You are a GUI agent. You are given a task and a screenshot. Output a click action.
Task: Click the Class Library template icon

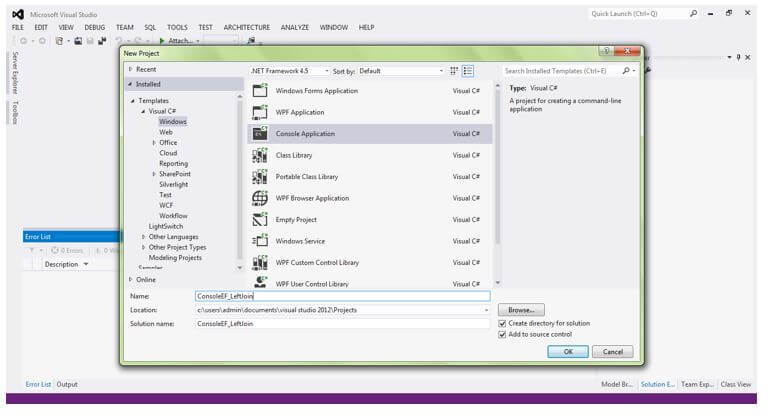pyautogui.click(x=260, y=155)
